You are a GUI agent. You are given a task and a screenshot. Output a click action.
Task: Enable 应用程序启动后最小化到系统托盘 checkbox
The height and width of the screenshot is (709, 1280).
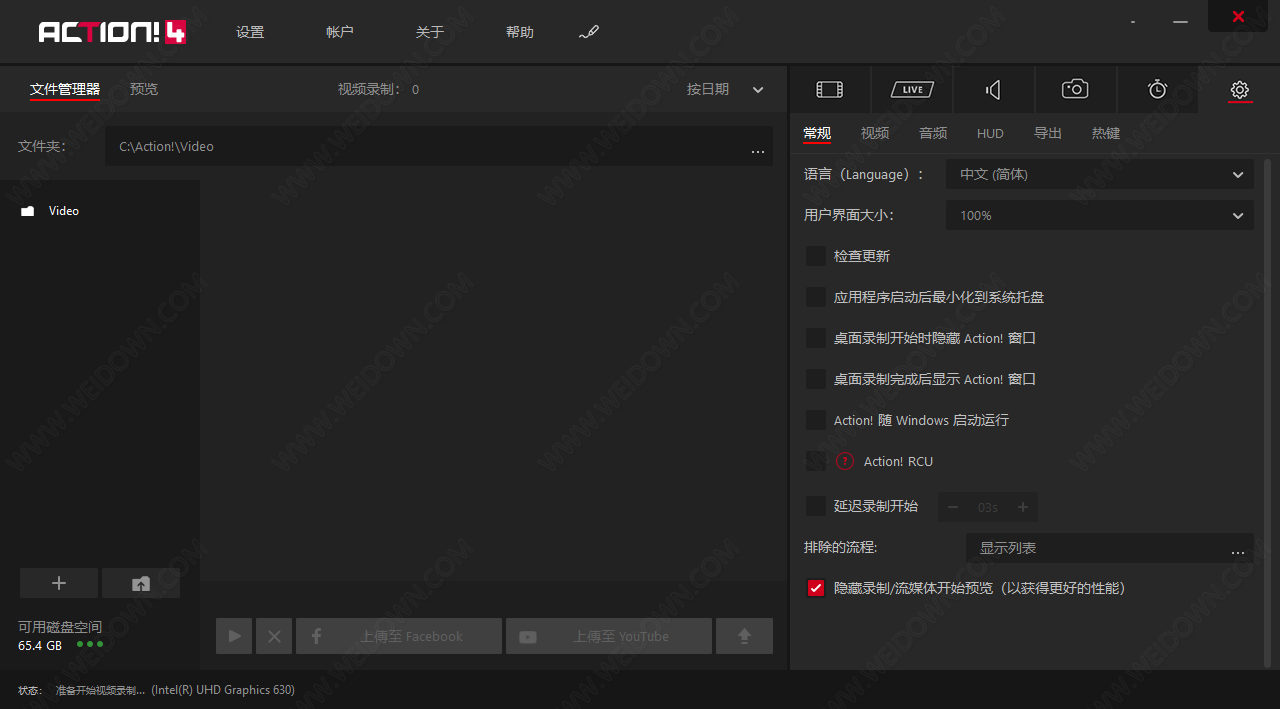pyautogui.click(x=816, y=297)
